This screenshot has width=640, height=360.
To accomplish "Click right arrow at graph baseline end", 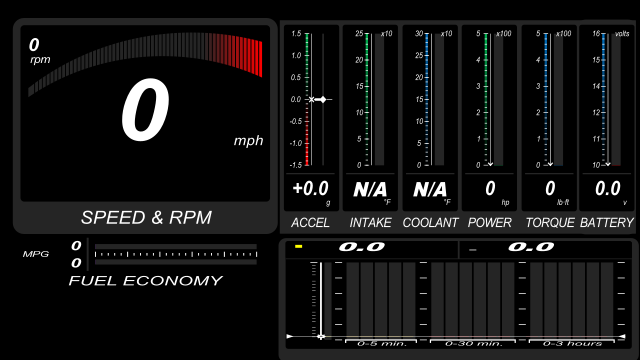I will [x=622, y=336].
